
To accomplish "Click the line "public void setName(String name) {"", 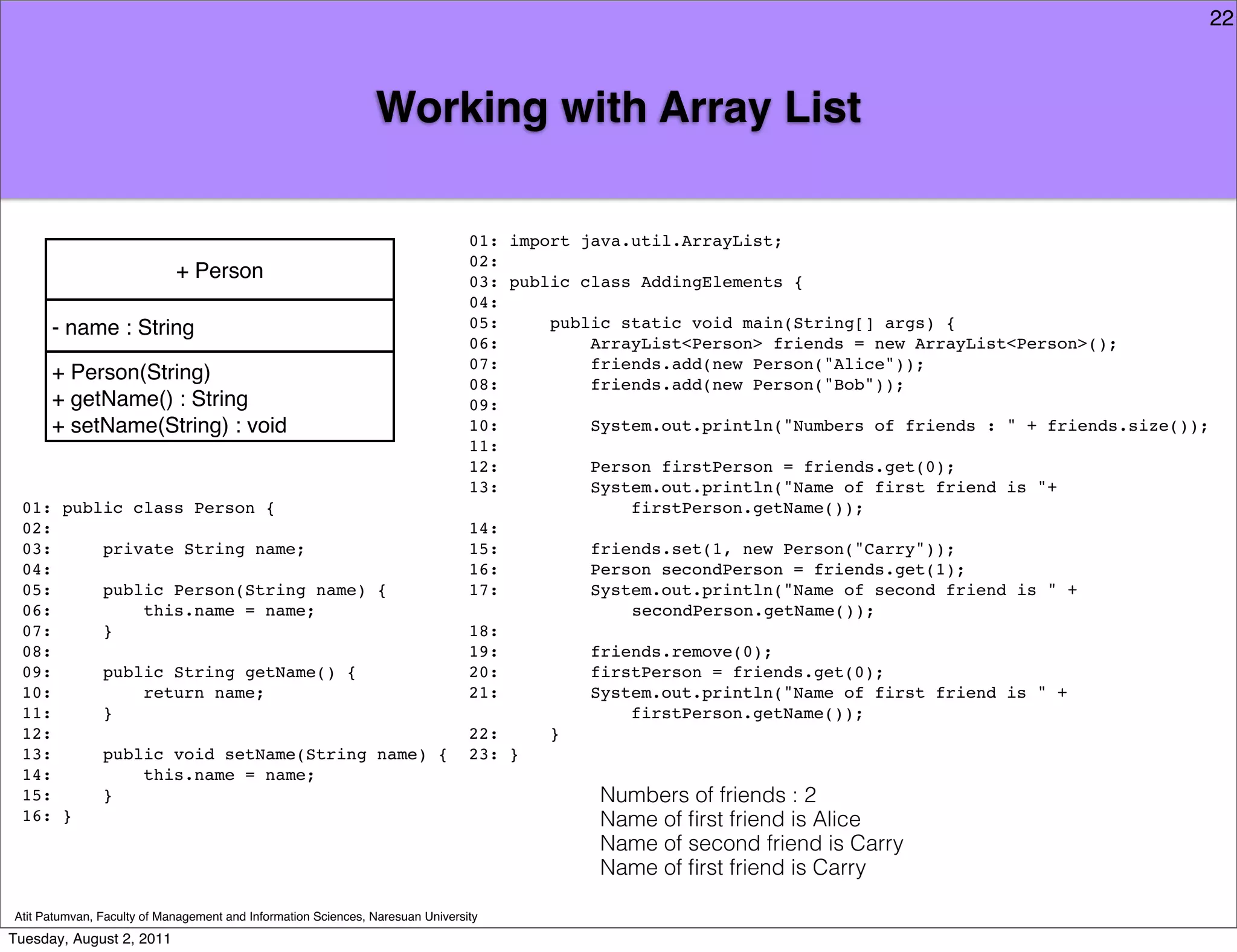I will click(x=275, y=755).
